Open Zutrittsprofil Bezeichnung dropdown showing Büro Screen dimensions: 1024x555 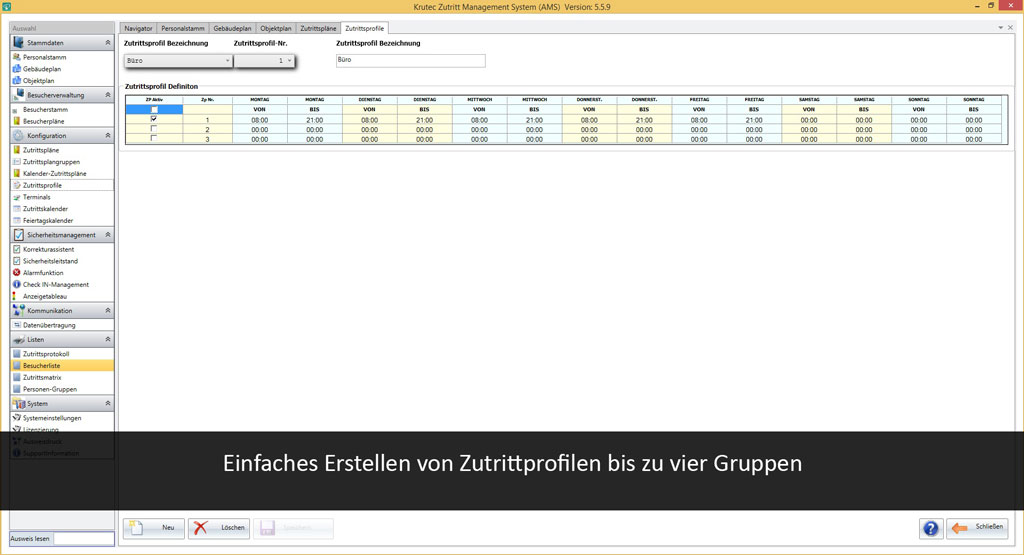[178, 61]
